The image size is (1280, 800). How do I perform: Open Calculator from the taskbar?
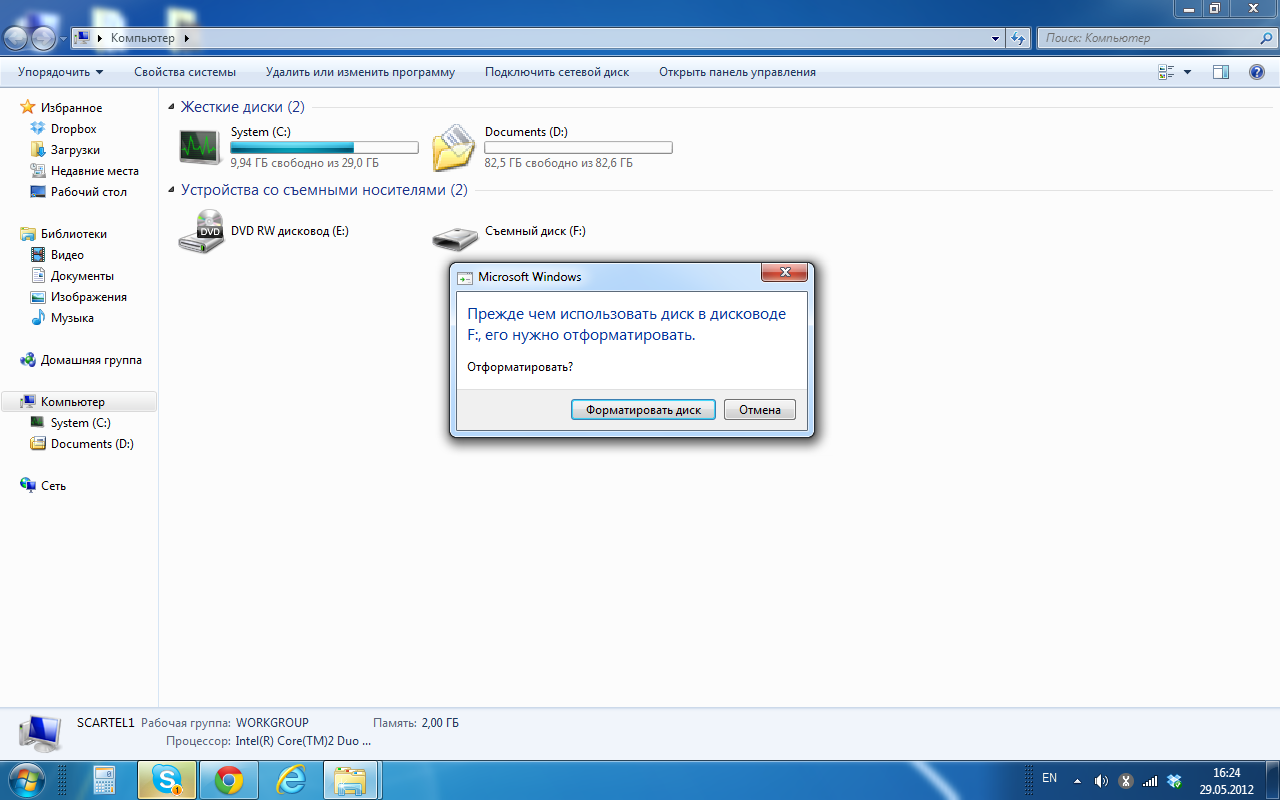[104, 780]
